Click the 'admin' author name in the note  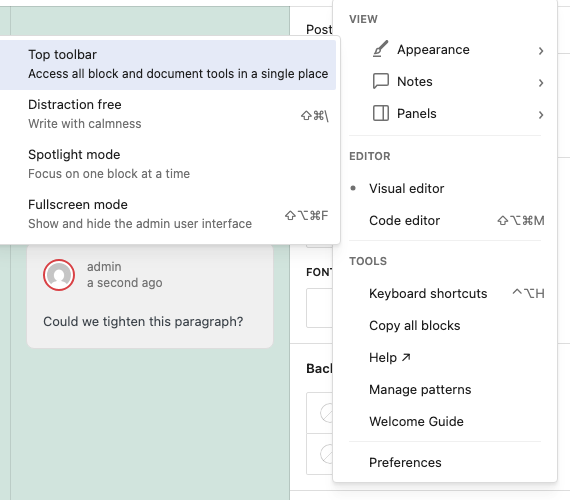click(104, 267)
